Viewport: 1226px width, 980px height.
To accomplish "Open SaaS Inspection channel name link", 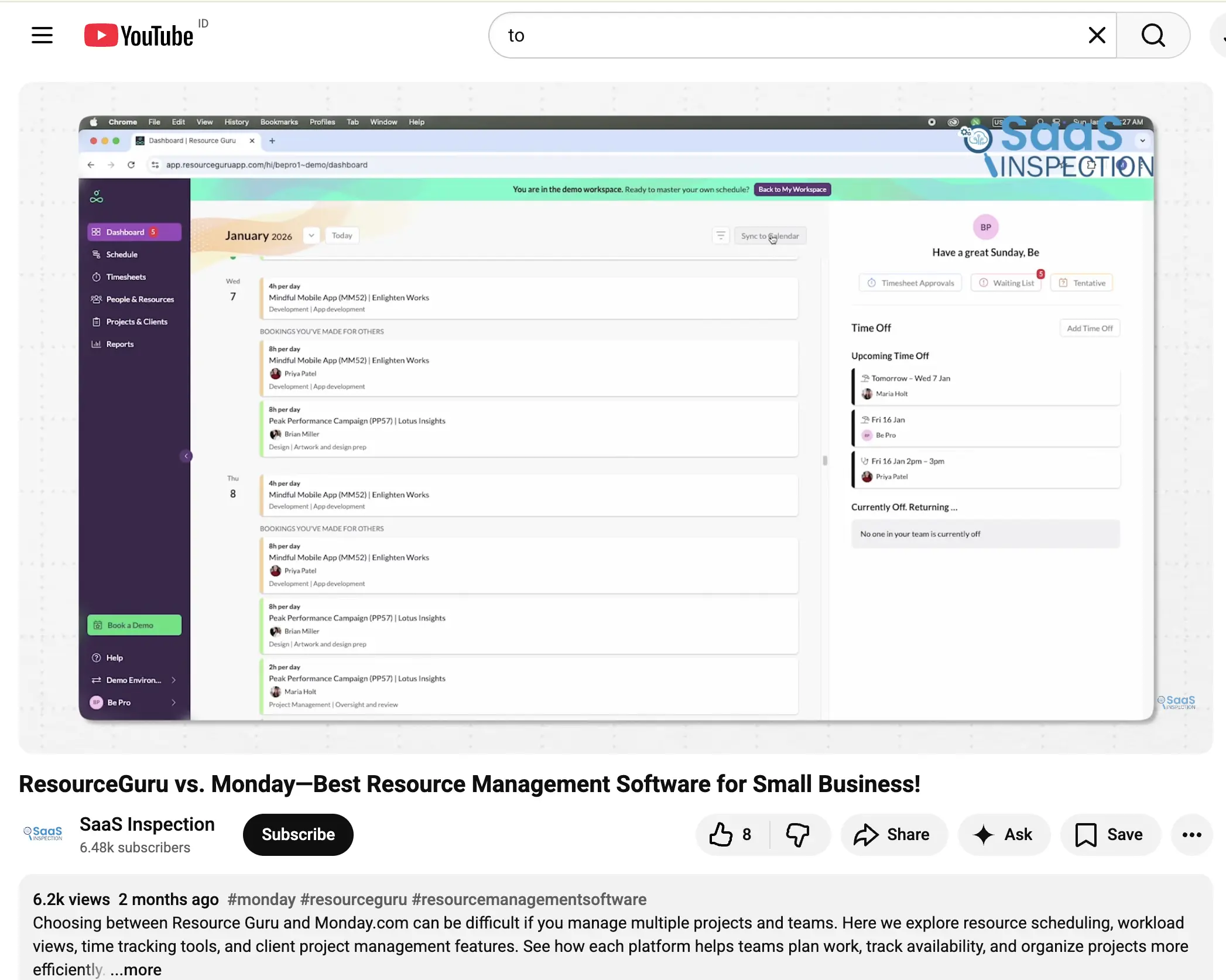I will coord(147,824).
